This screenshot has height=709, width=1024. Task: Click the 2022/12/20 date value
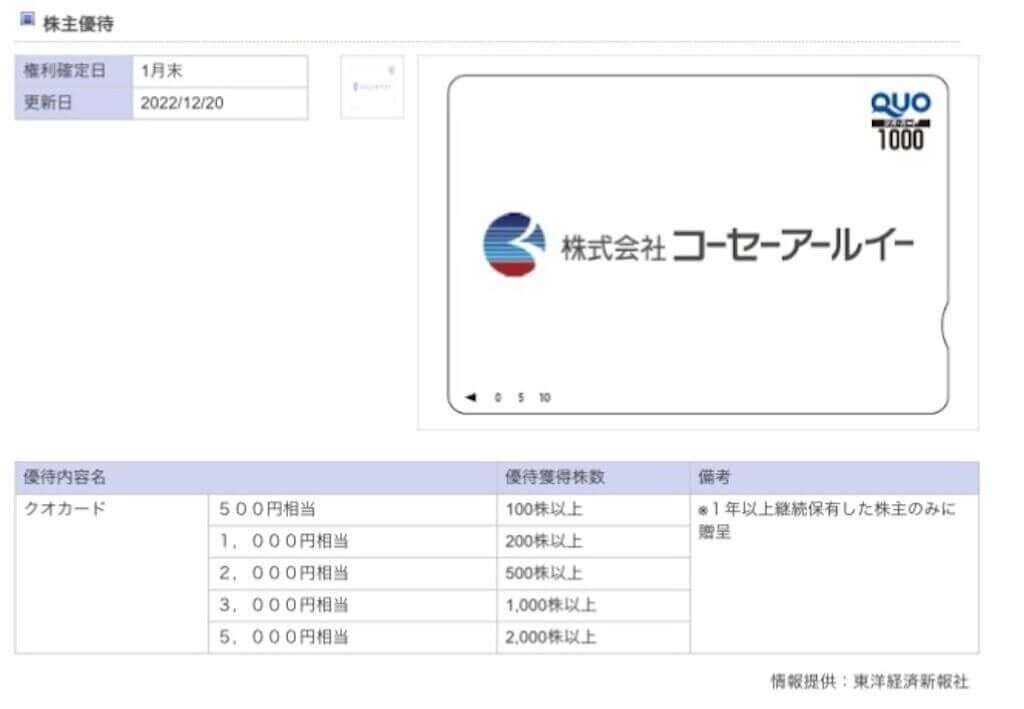click(182, 103)
